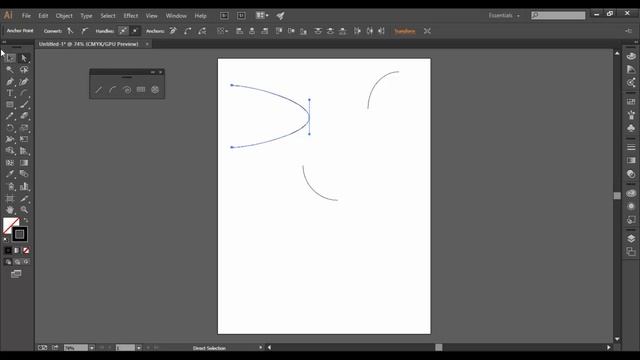
Task: Set the paint mode to Color
Action: [8, 250]
